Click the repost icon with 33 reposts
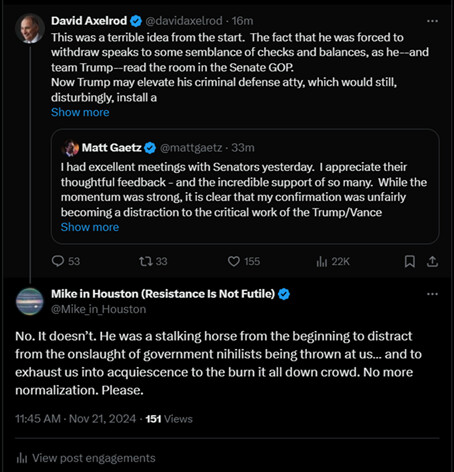The width and height of the screenshot is (454, 472). click(x=145, y=261)
